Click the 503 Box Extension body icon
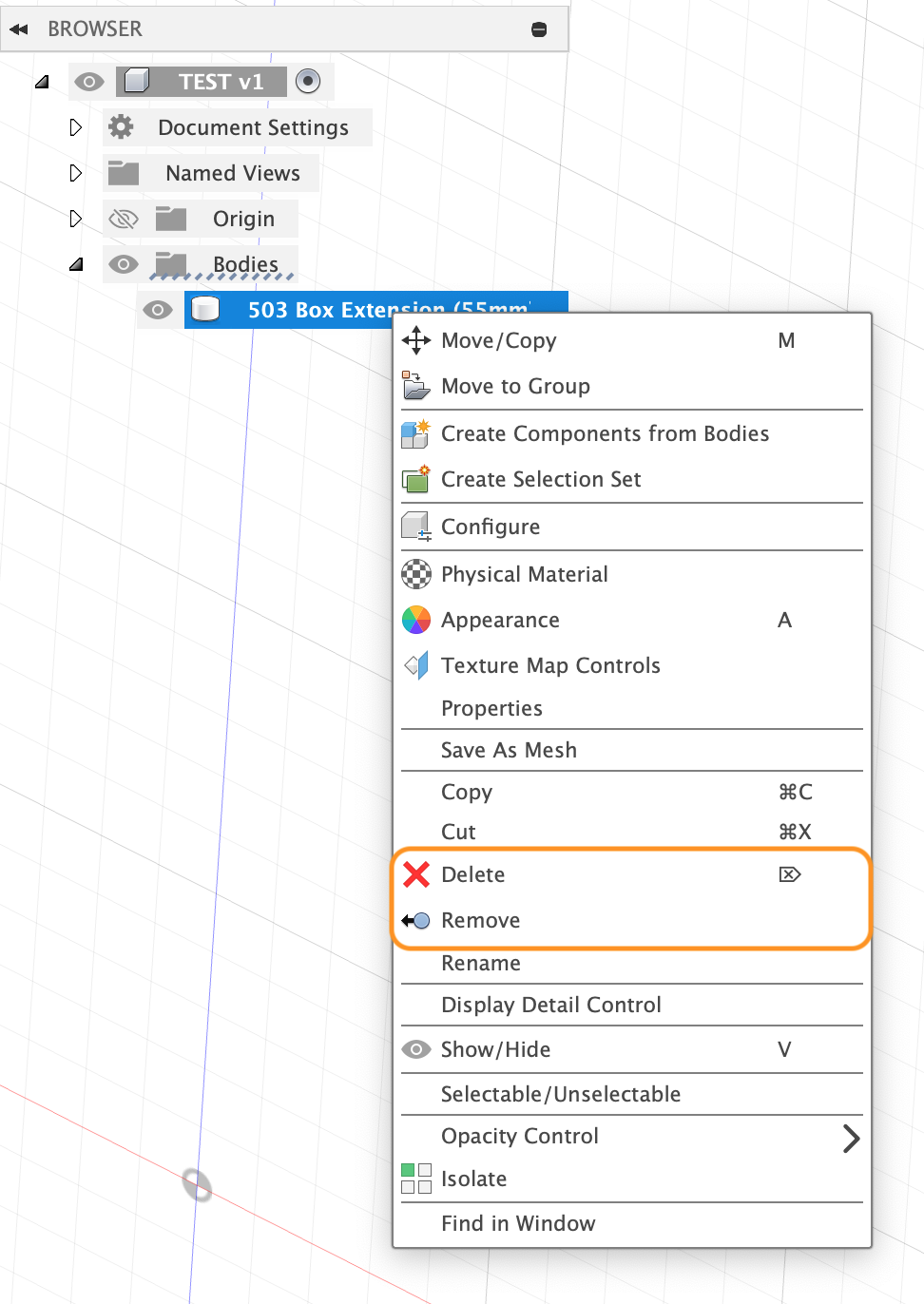Screen dimensions: 924x1304 click(x=205, y=309)
